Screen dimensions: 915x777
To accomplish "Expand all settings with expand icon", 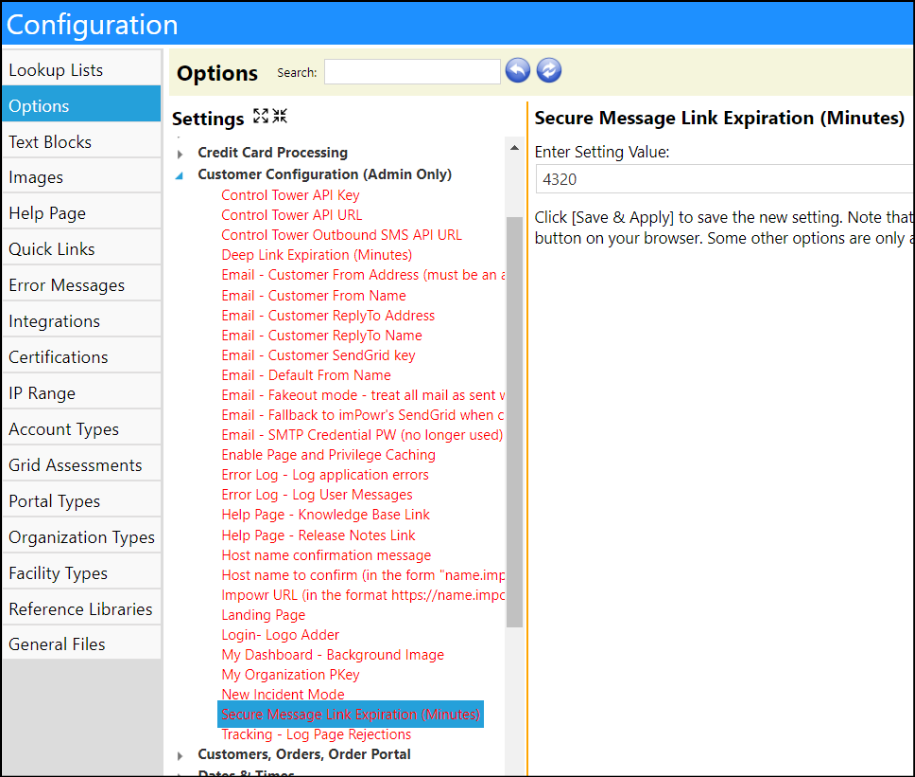I will click(260, 116).
